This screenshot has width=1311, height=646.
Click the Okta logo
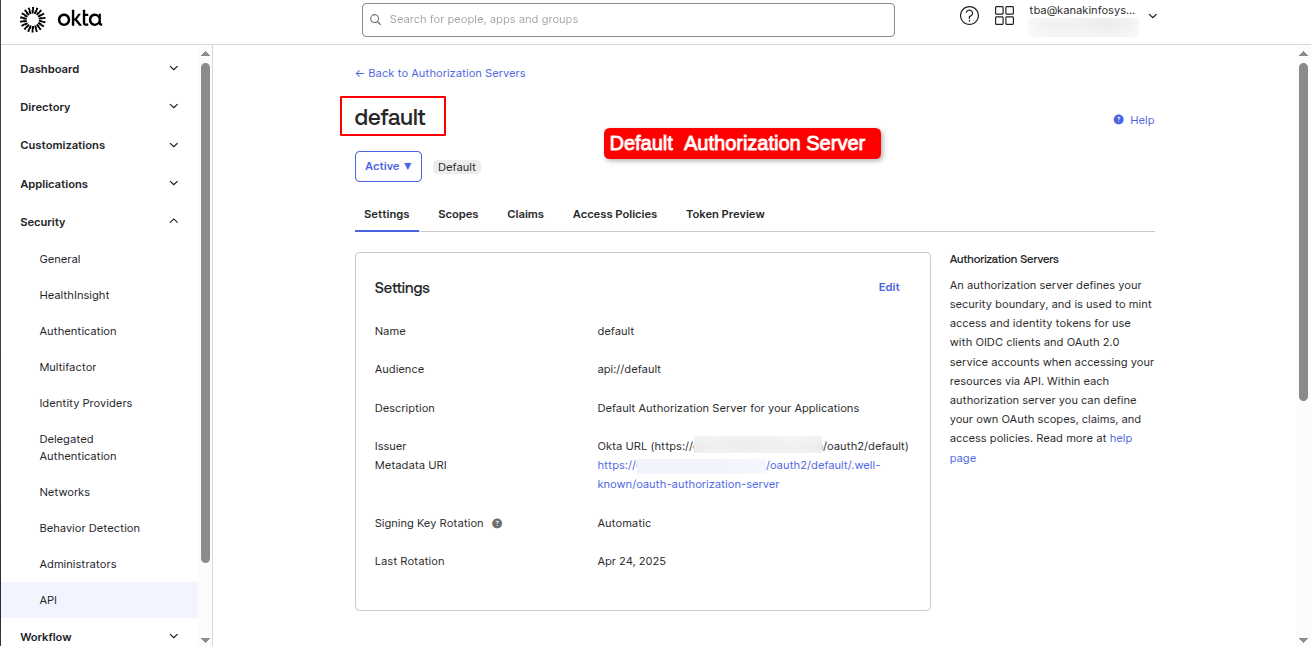coord(61,18)
